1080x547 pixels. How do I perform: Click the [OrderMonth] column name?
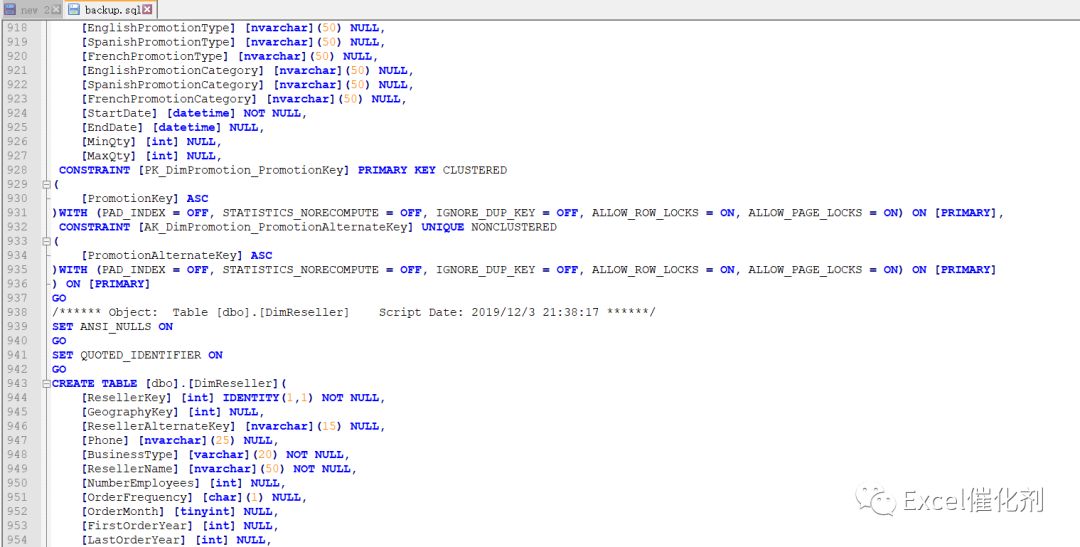click(x=123, y=511)
